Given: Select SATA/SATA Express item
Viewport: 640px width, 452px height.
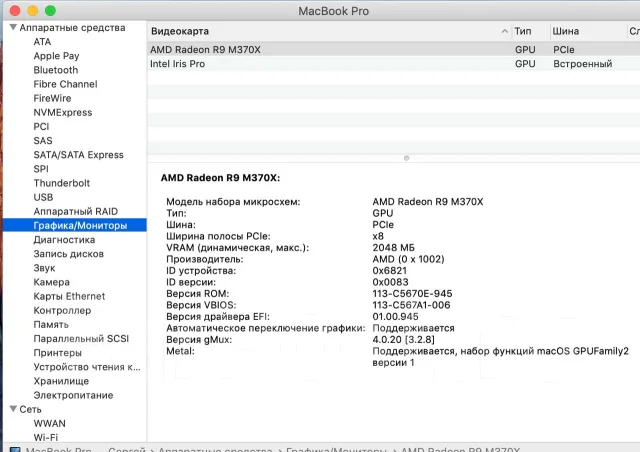Looking at the screenshot, I should pos(78,155).
